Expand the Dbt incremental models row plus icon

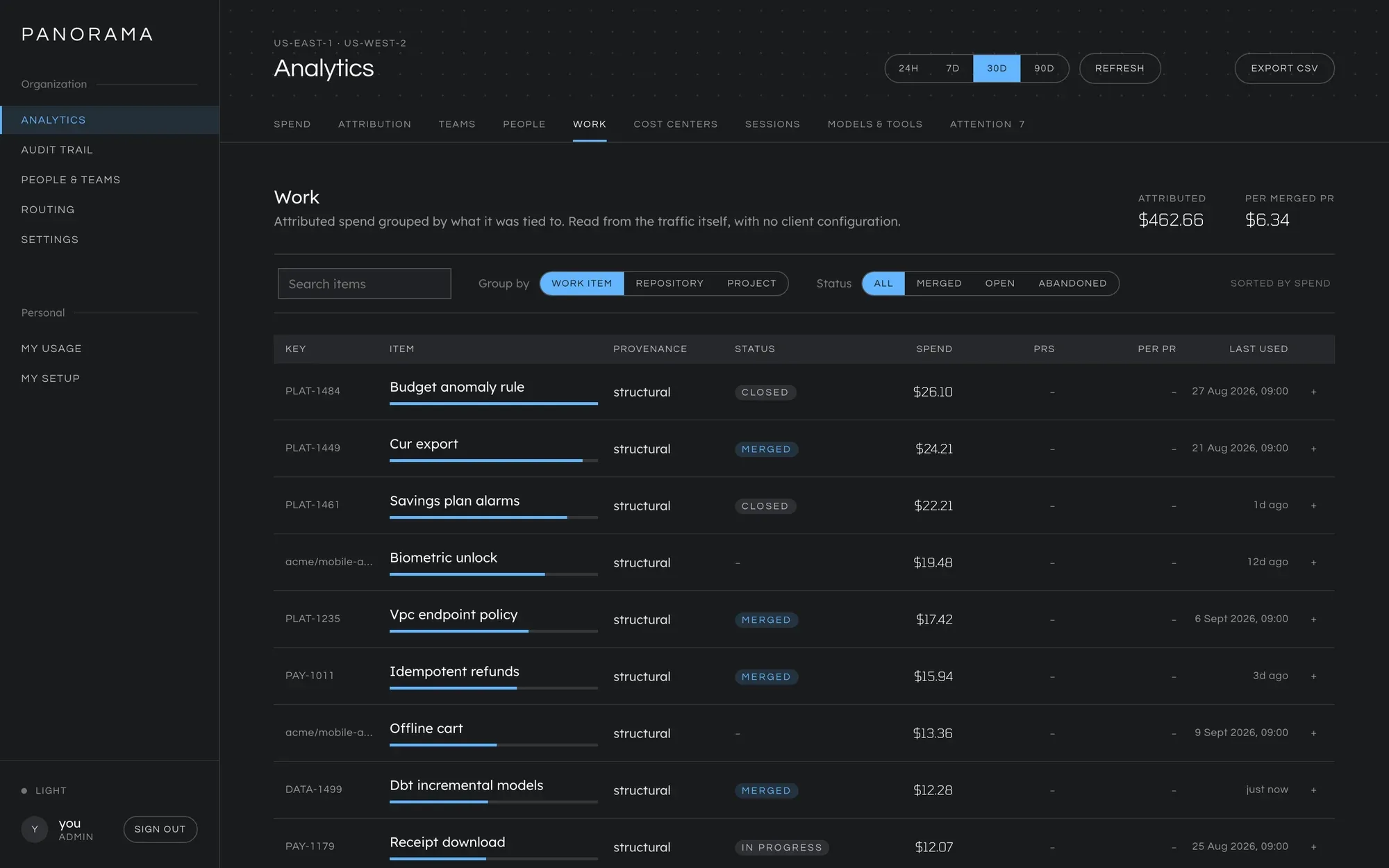(x=1313, y=790)
